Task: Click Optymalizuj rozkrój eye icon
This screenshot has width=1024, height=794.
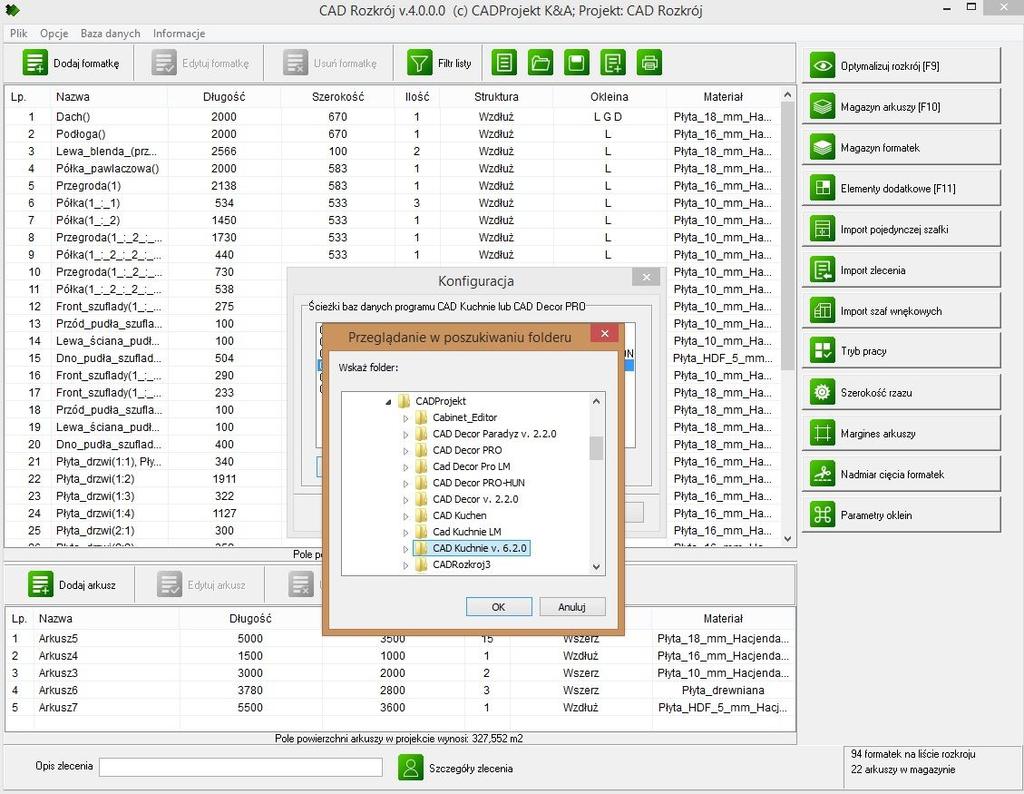Action: coord(822,66)
